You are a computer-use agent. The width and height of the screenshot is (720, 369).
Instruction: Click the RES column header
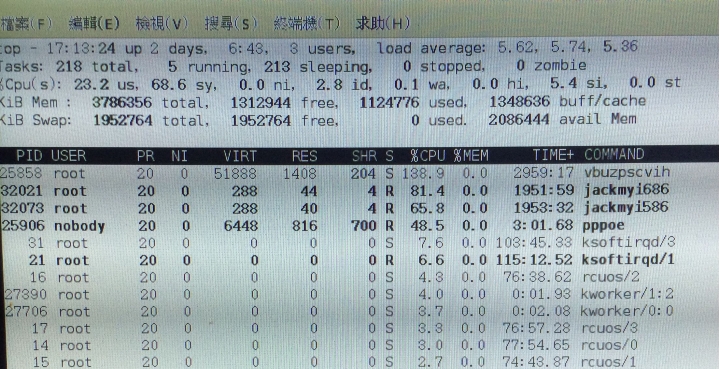coord(304,156)
